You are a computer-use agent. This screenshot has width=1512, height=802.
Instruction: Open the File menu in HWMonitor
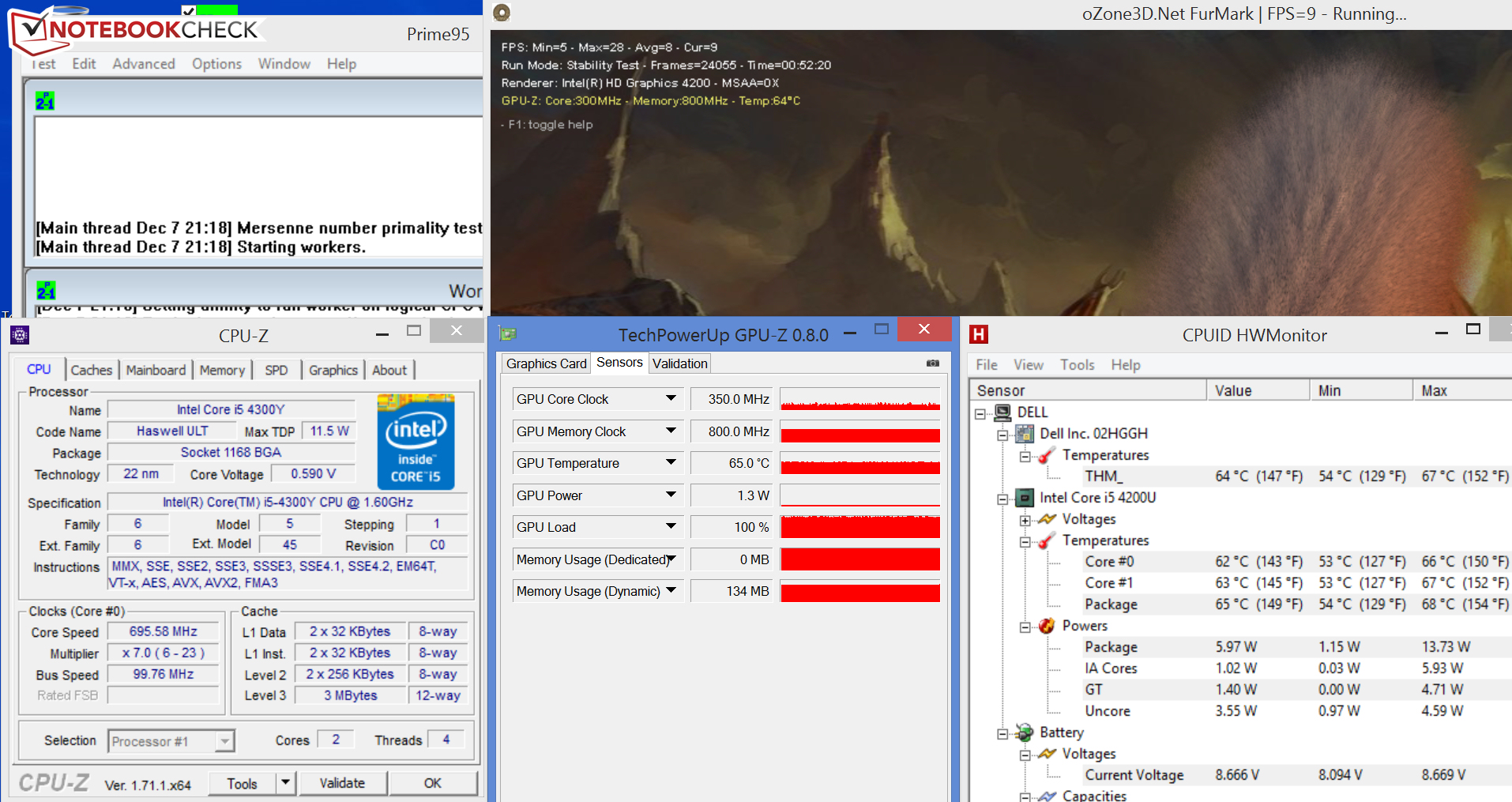pyautogui.click(x=986, y=365)
